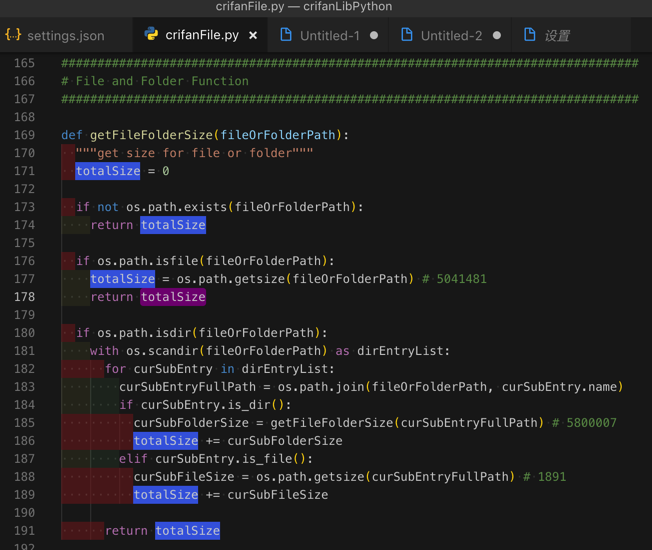The image size is (652, 550).
Task: Click the unsaved dot on Untitled-2 tab
Action: pyautogui.click(x=496, y=36)
